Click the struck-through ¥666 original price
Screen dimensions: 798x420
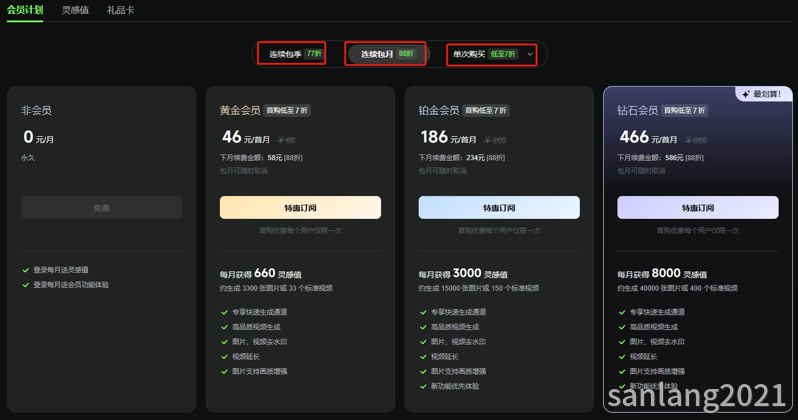click(696, 139)
